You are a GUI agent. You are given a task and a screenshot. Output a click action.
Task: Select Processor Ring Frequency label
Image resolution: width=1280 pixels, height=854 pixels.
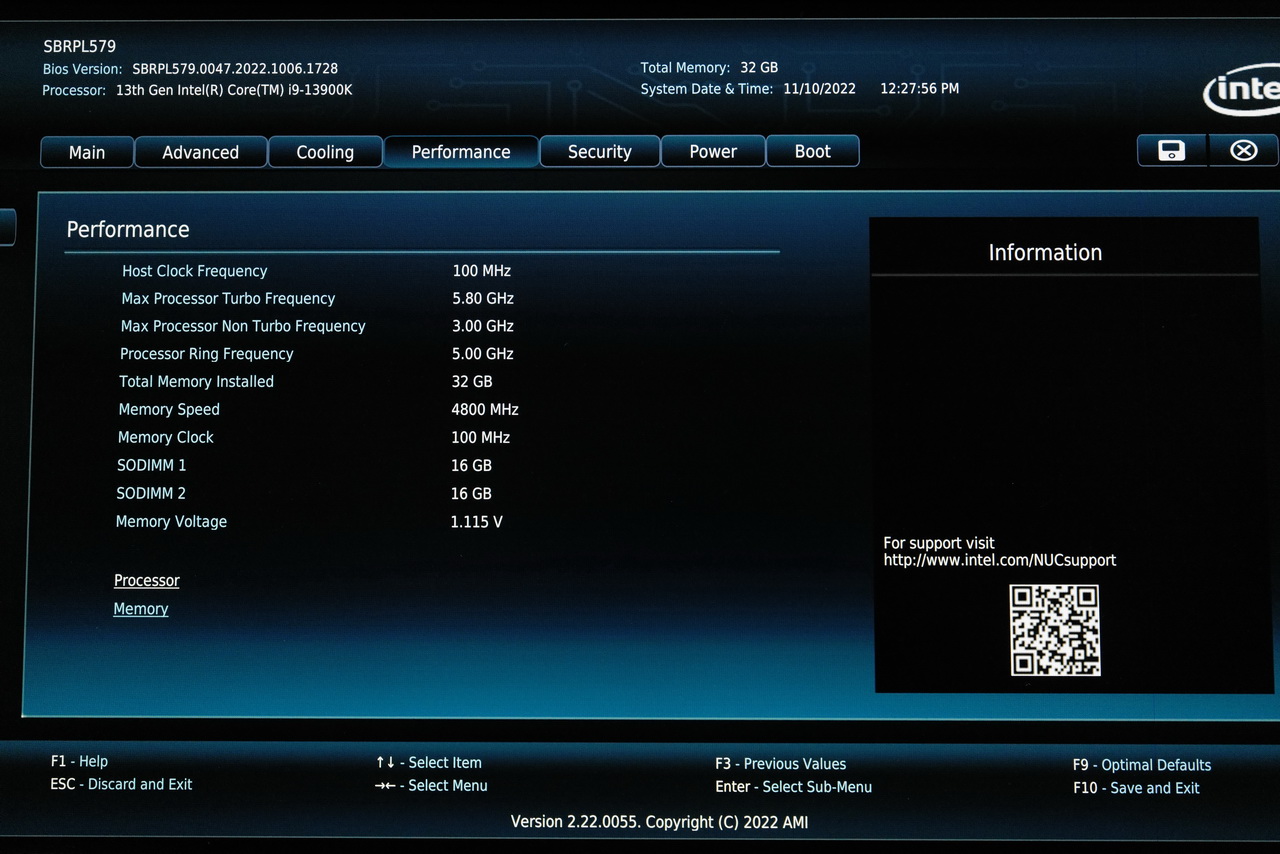point(207,354)
